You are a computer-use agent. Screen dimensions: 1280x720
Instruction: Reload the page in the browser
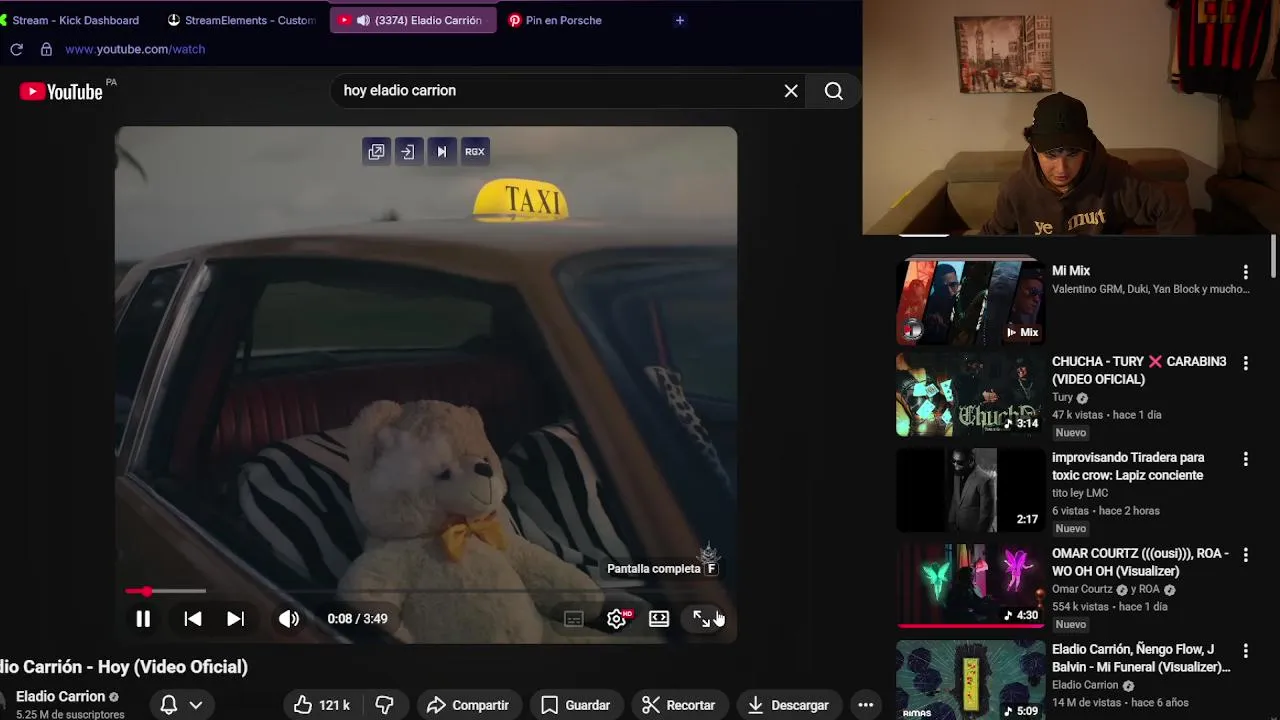[x=16, y=49]
